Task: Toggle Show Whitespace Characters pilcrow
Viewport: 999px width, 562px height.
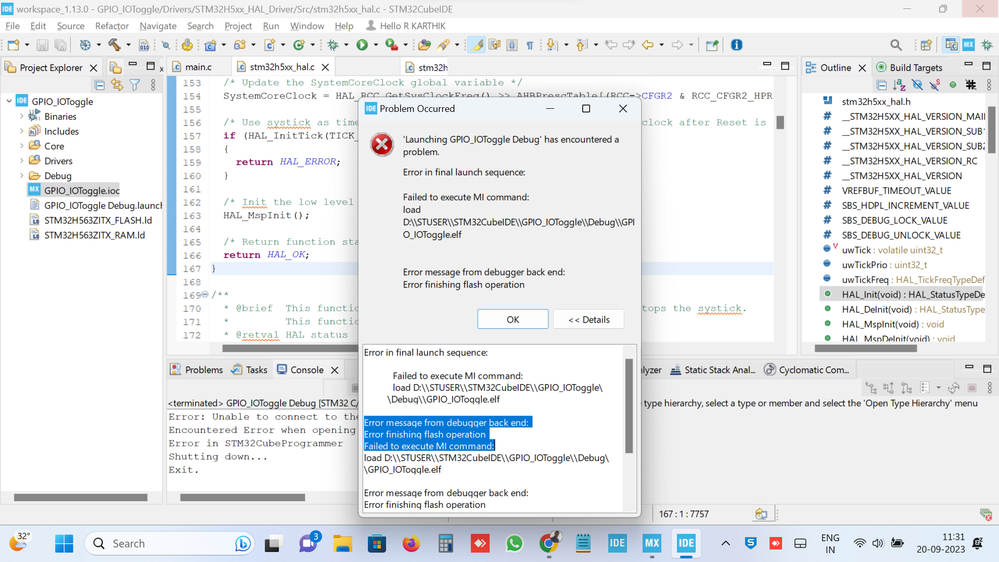Action: pyautogui.click(x=529, y=45)
